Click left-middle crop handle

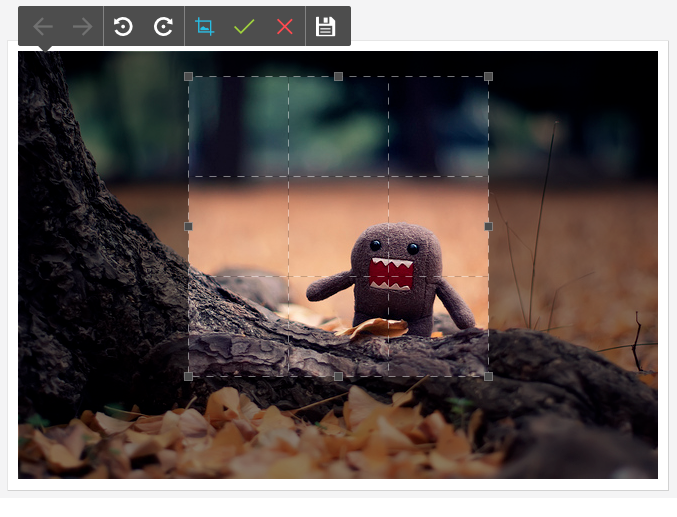click(x=188, y=226)
